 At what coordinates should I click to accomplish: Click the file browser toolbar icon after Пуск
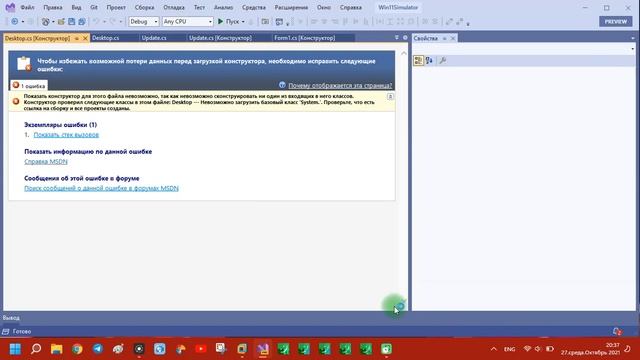[x=265, y=21]
